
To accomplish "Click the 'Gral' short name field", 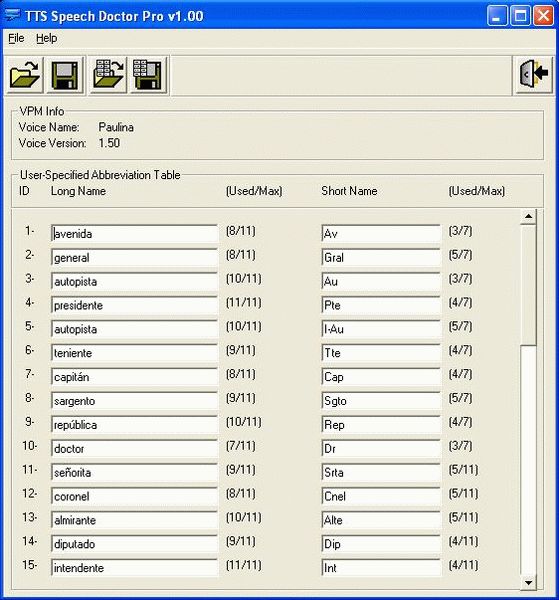I will click(381, 258).
